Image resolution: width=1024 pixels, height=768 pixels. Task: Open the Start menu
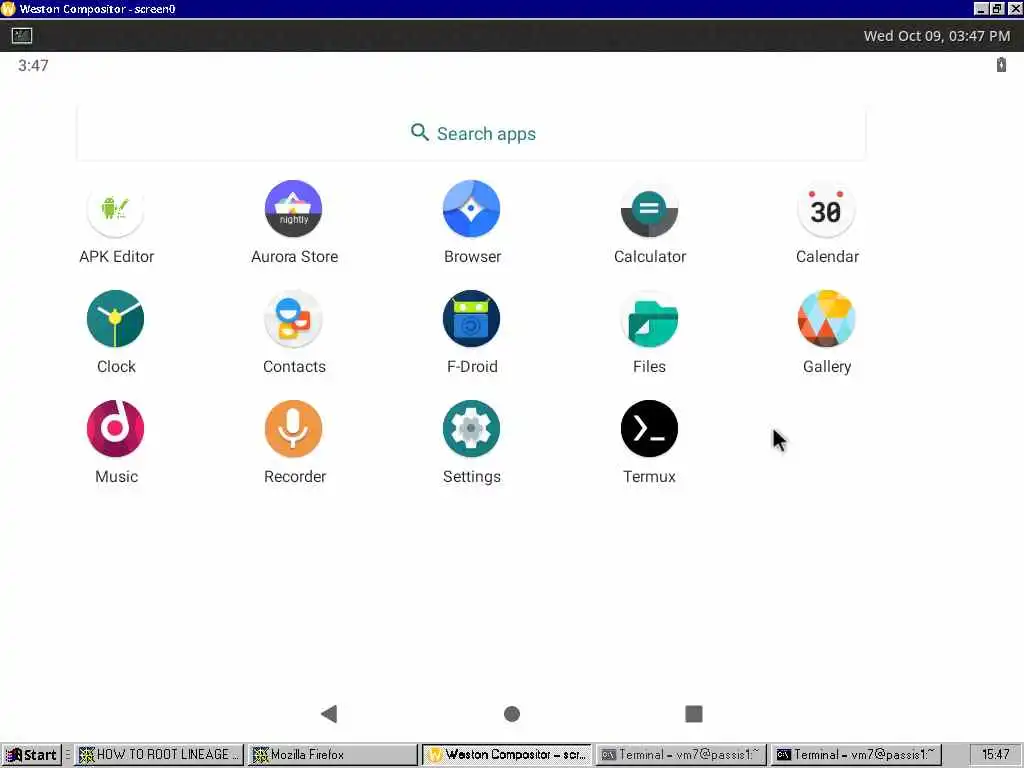tap(31, 755)
